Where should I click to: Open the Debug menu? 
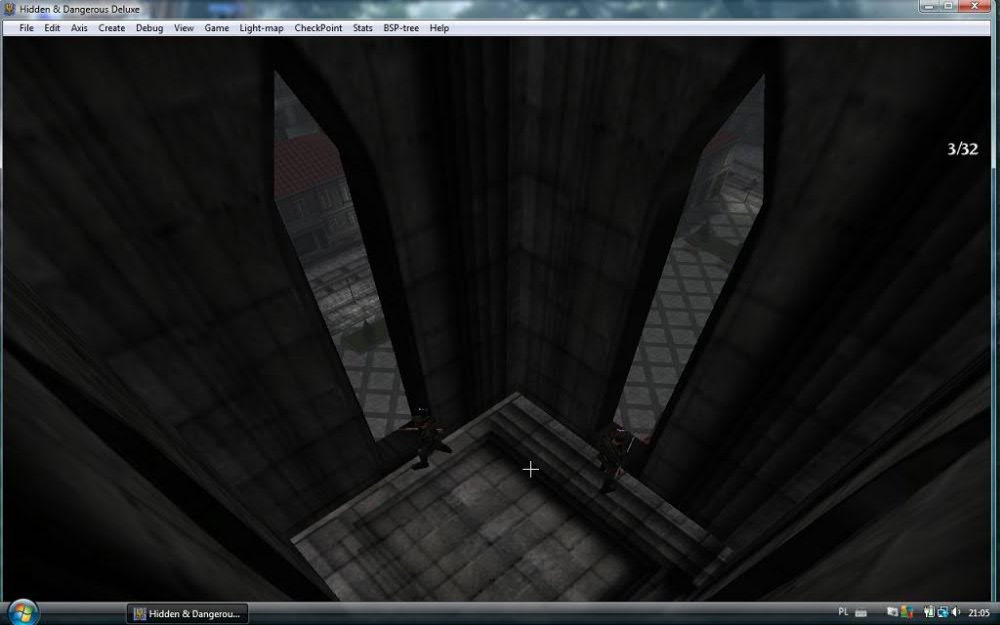149,28
